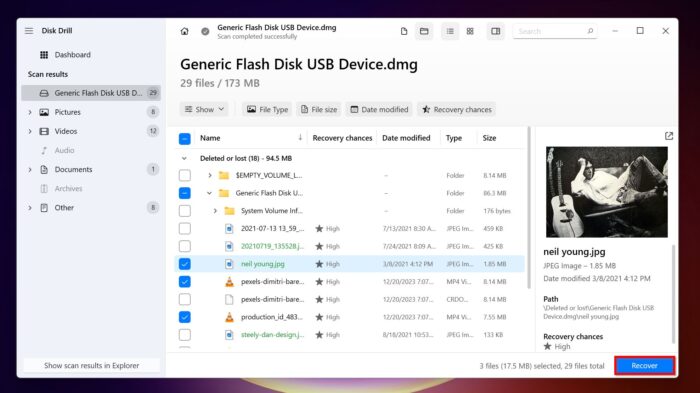Click the $EMPTY_VOLUME_L folder icon
Viewport: 700px width, 393px height.
(x=224, y=176)
